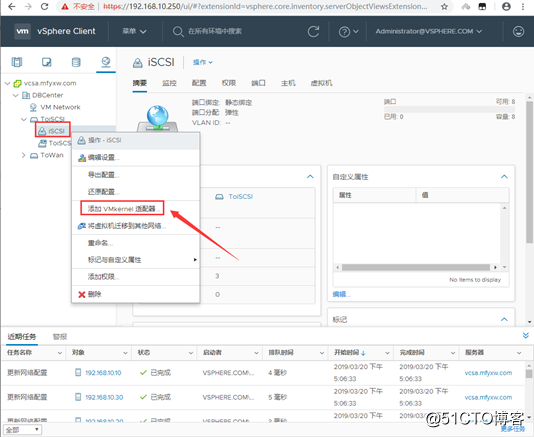Switch to the 权限 tab

click(x=229, y=83)
